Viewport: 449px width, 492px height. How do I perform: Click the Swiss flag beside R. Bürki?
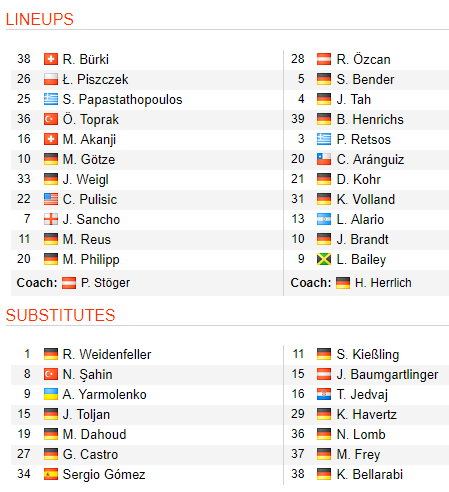51,59
